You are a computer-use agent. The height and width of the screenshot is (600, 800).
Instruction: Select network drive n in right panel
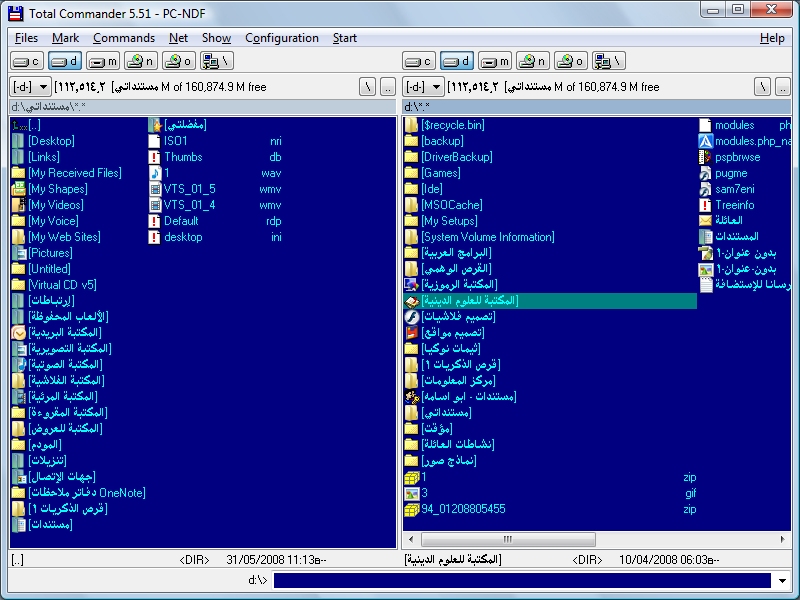533,61
